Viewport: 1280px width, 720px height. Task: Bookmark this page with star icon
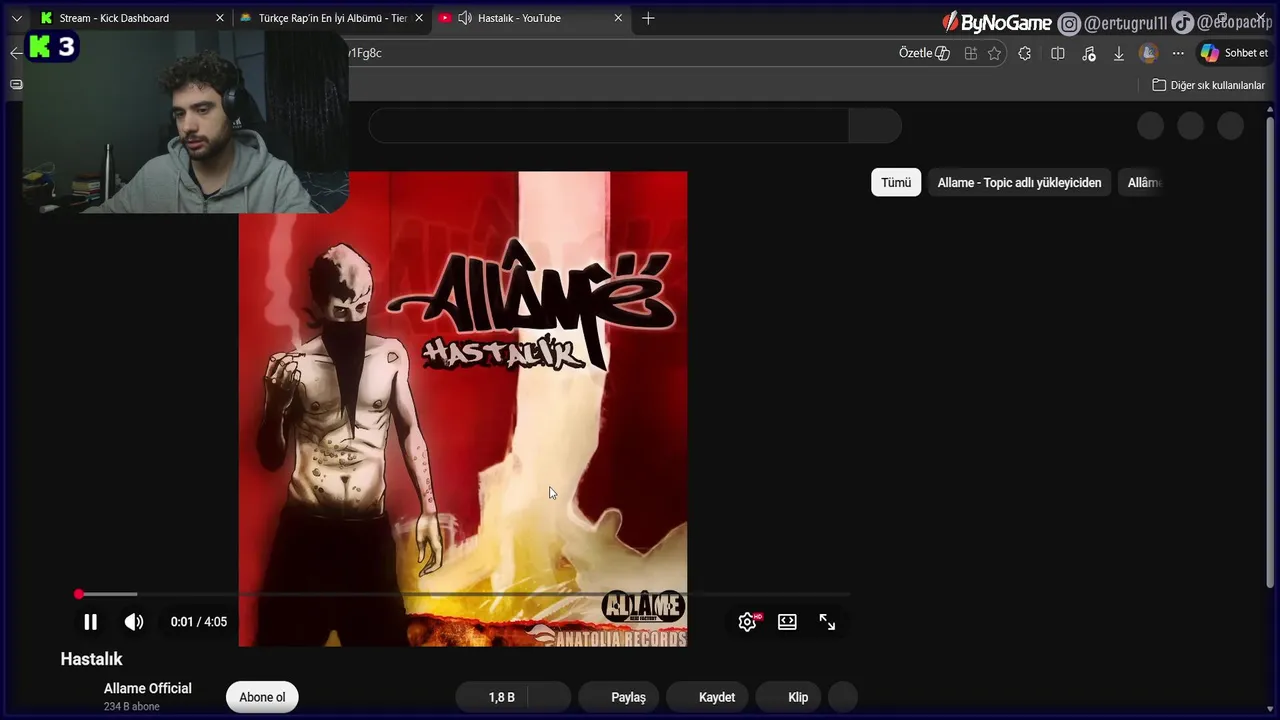pos(994,53)
